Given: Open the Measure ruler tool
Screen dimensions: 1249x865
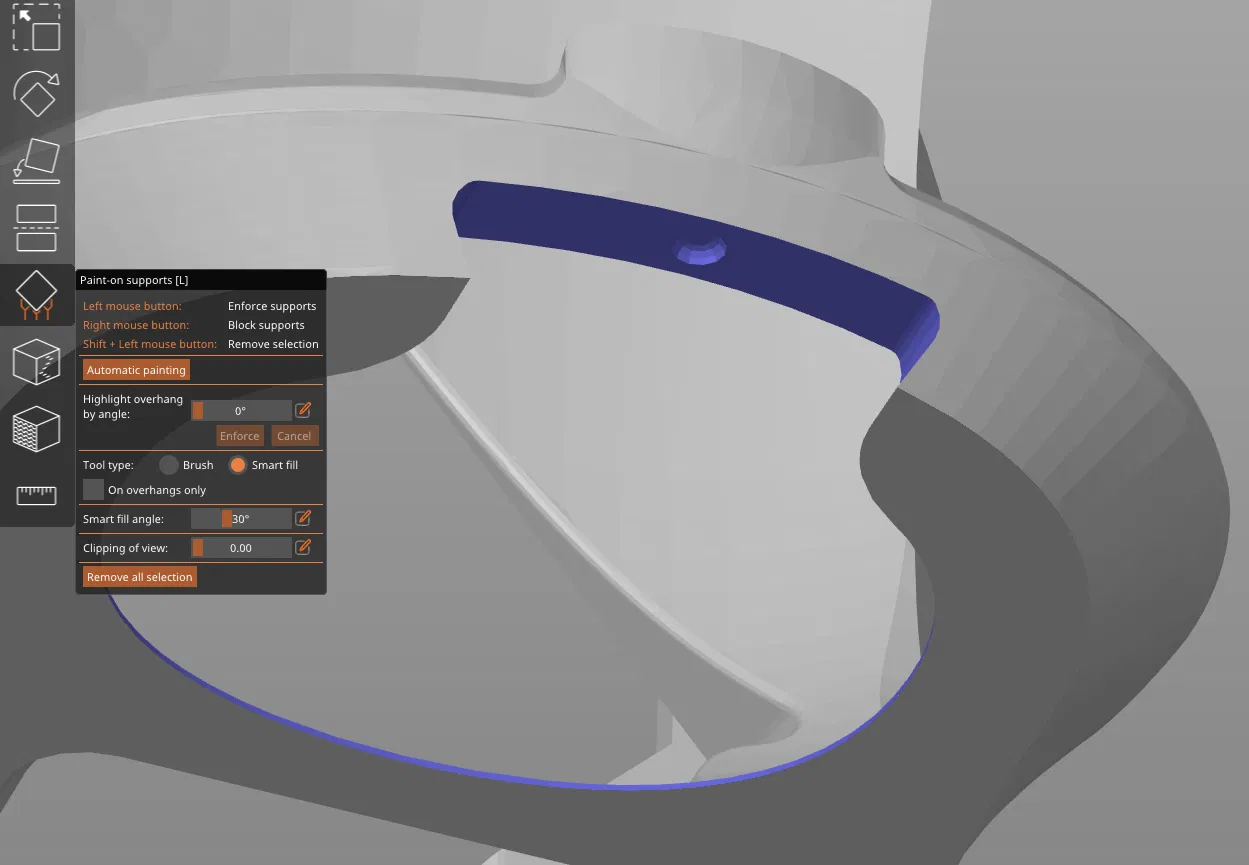Looking at the screenshot, I should [x=37, y=495].
